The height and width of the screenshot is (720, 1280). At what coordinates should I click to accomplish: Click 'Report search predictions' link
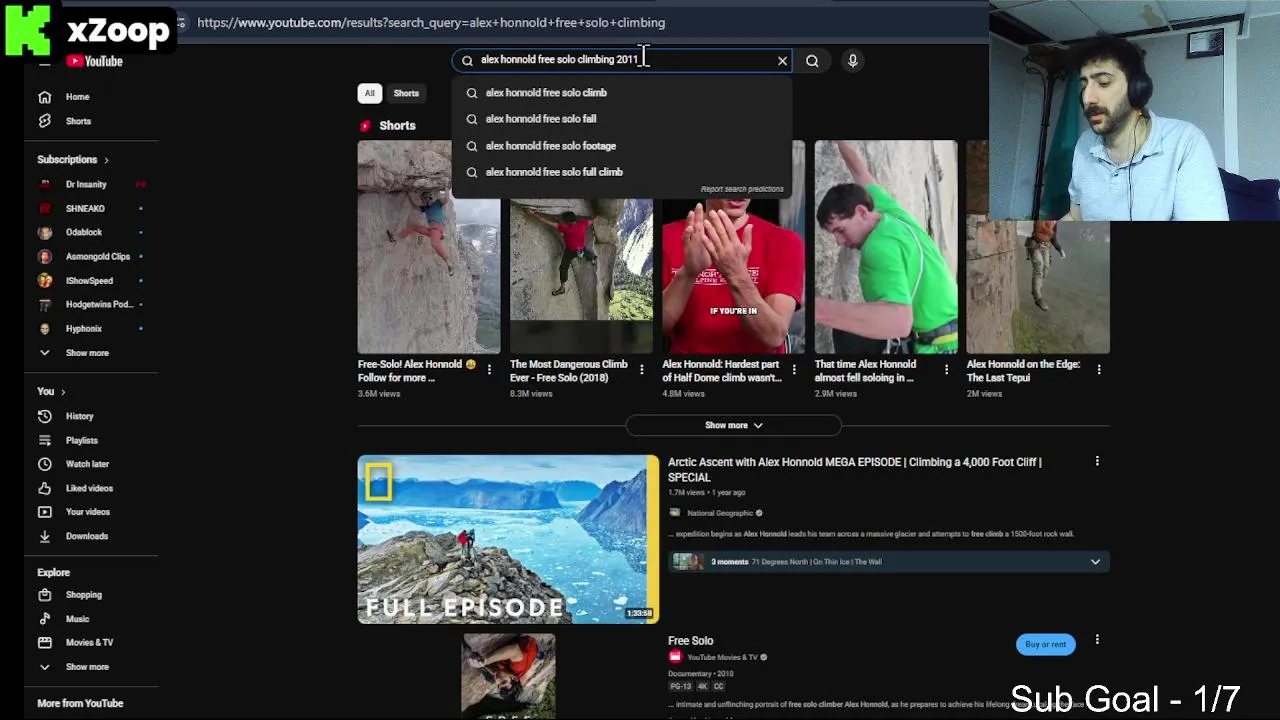coord(742,189)
